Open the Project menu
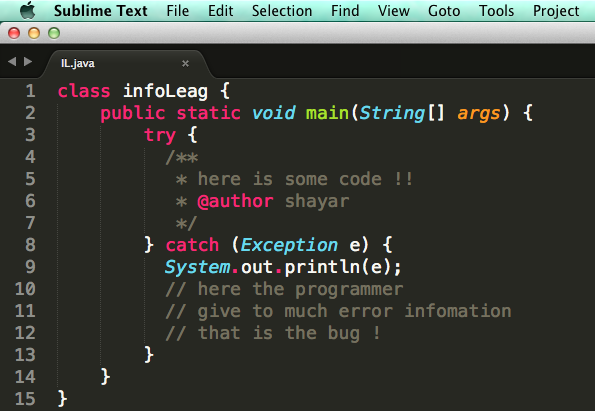595x411 pixels. [x=556, y=11]
